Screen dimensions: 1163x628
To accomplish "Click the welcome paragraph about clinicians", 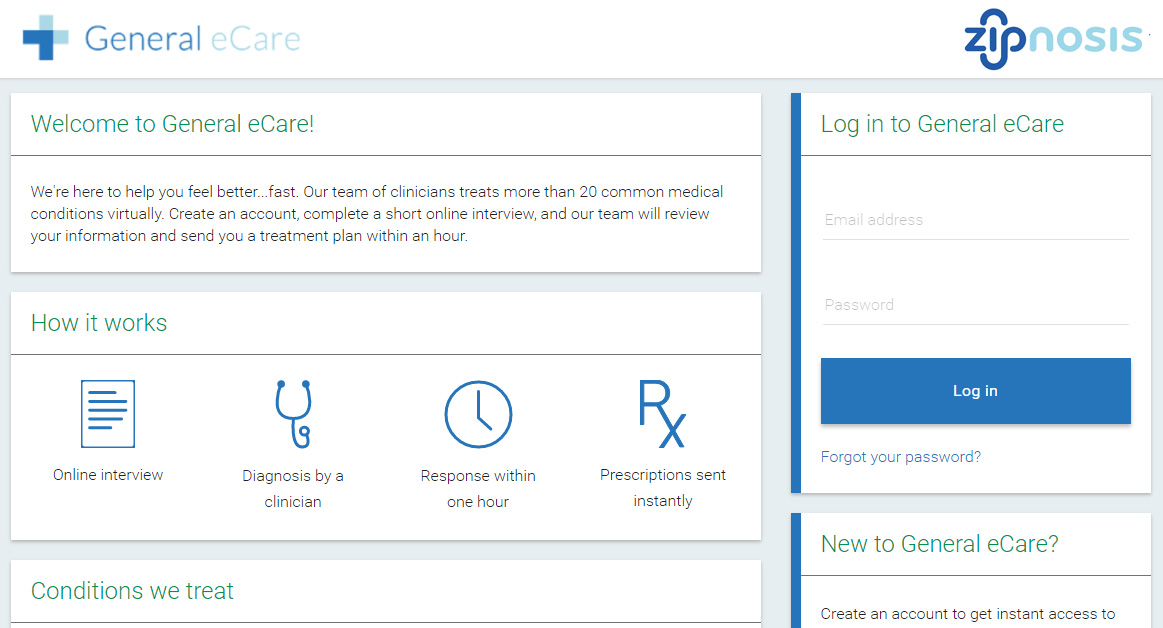I will [x=377, y=214].
